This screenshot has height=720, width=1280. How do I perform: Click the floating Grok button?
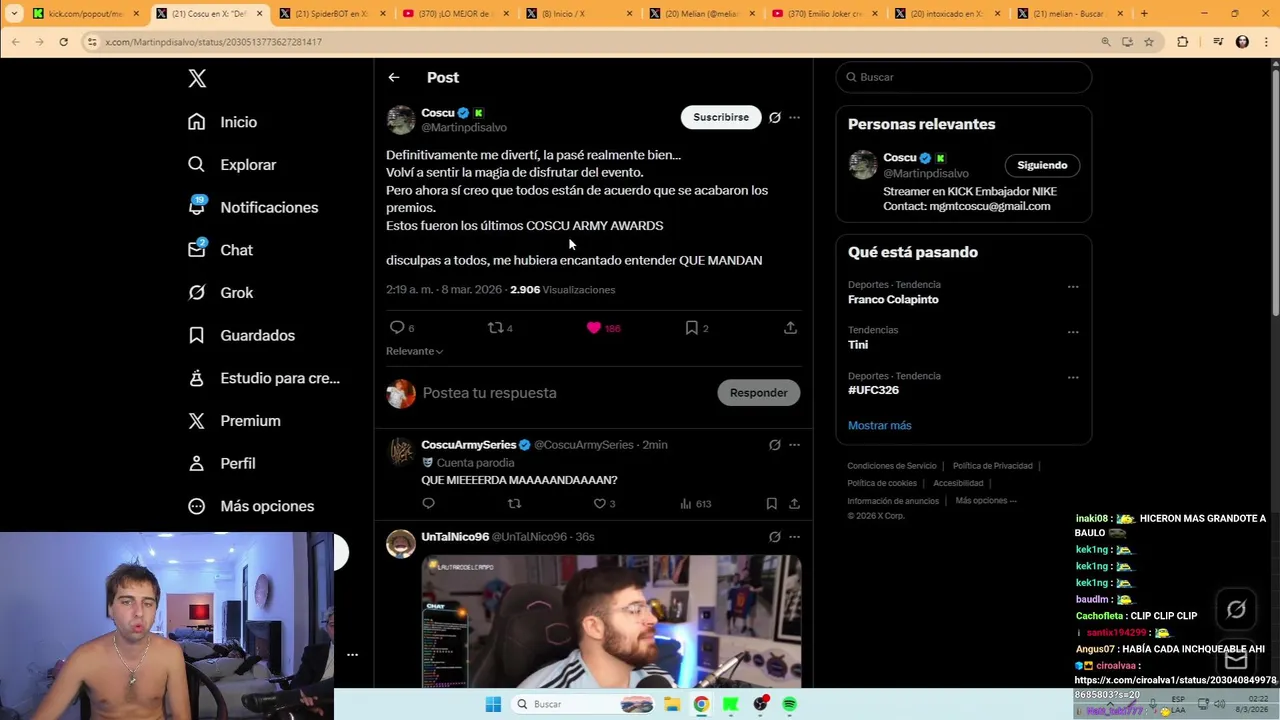[x=1236, y=609]
